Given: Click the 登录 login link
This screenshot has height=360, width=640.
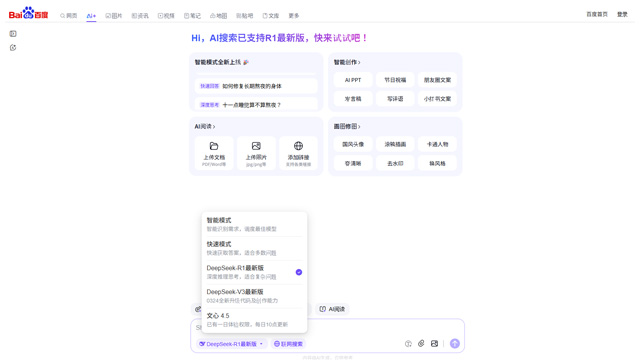Looking at the screenshot, I should click(622, 14).
